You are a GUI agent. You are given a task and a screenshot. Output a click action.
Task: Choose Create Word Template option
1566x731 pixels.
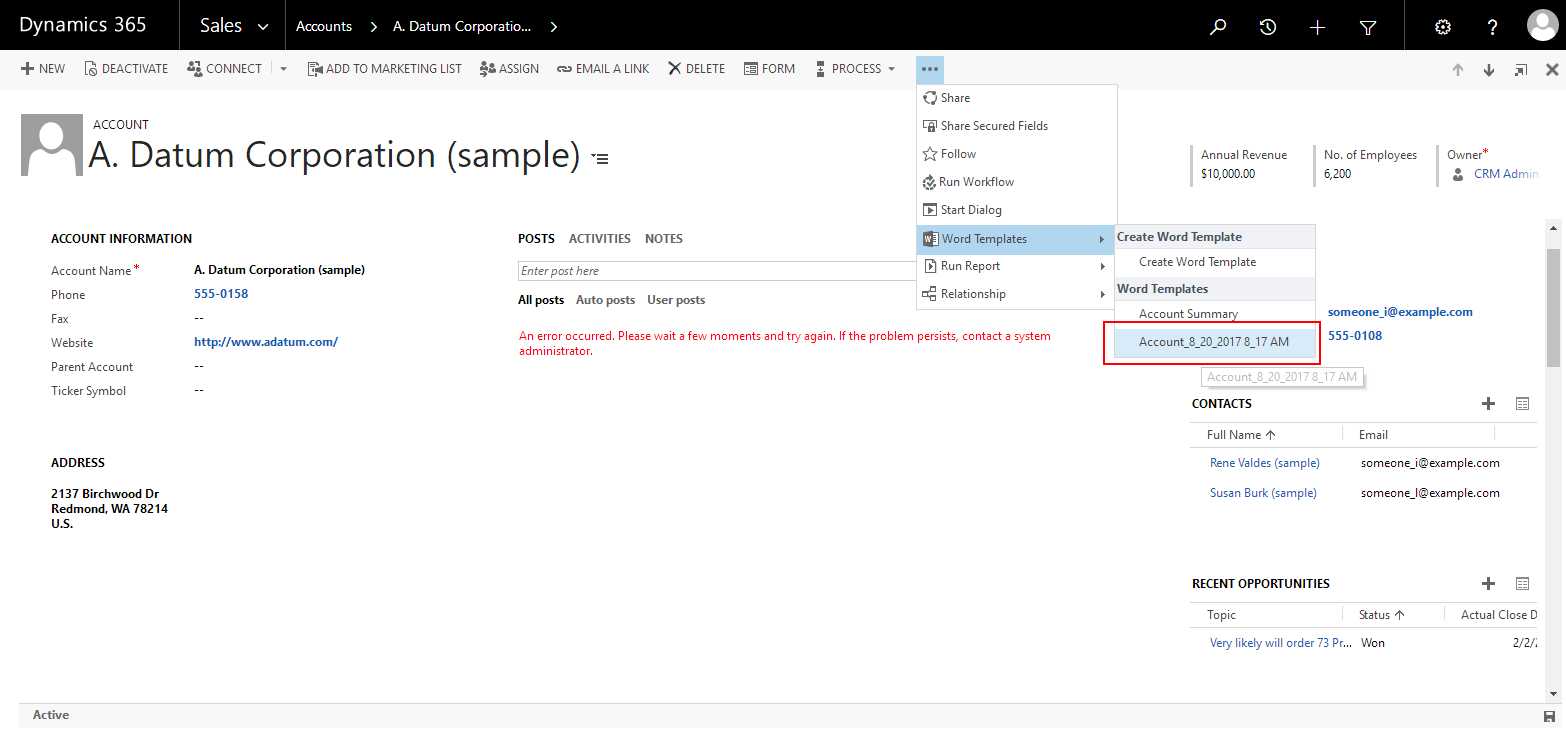pos(1215,262)
